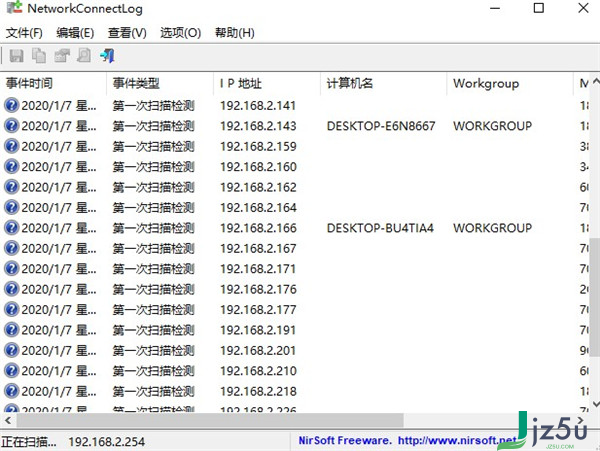Click the scanning status 192.168.2.254 text
This screenshot has width=600, height=451.
click(106, 442)
